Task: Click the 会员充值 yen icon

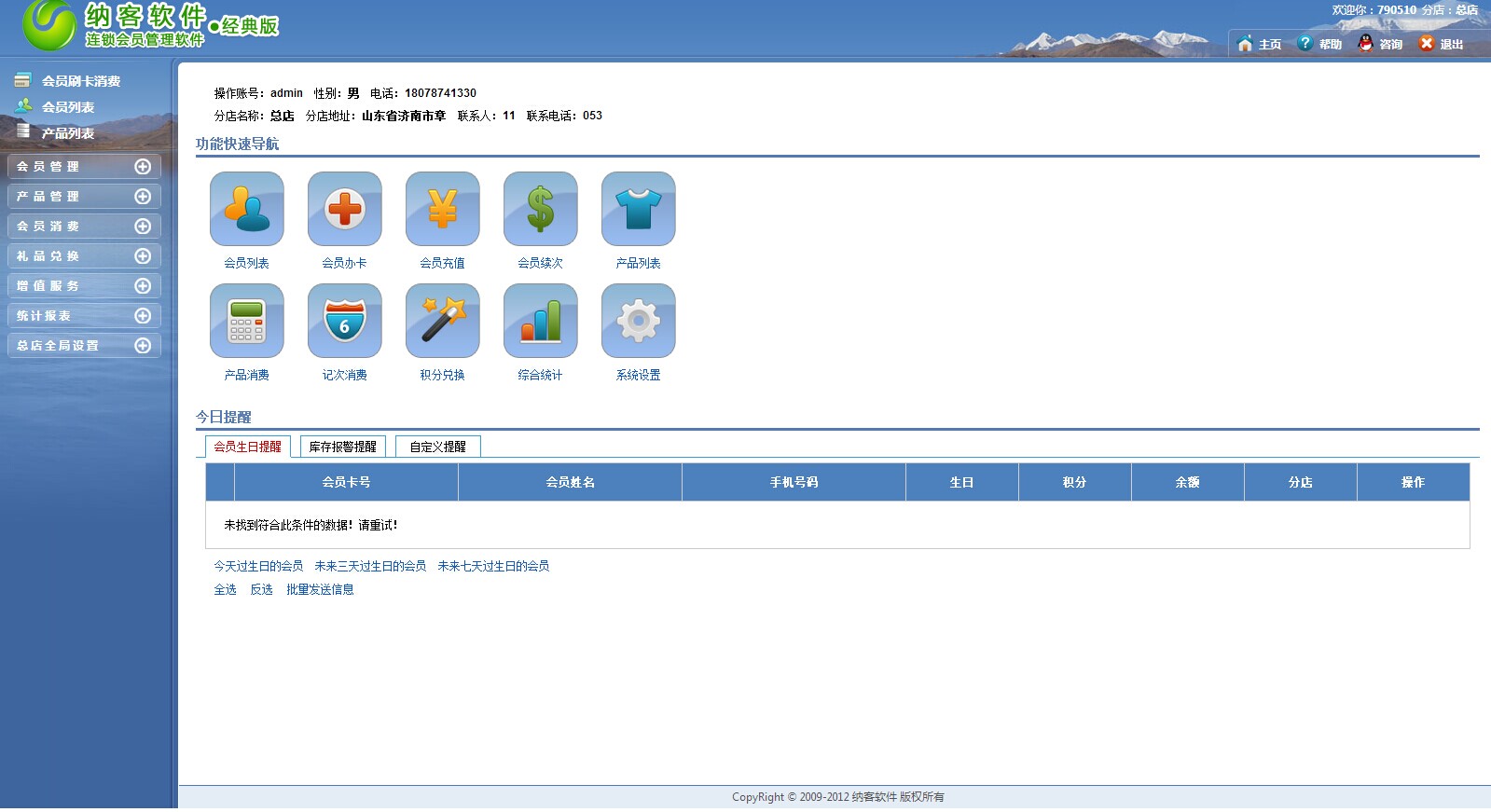Action: click(442, 210)
